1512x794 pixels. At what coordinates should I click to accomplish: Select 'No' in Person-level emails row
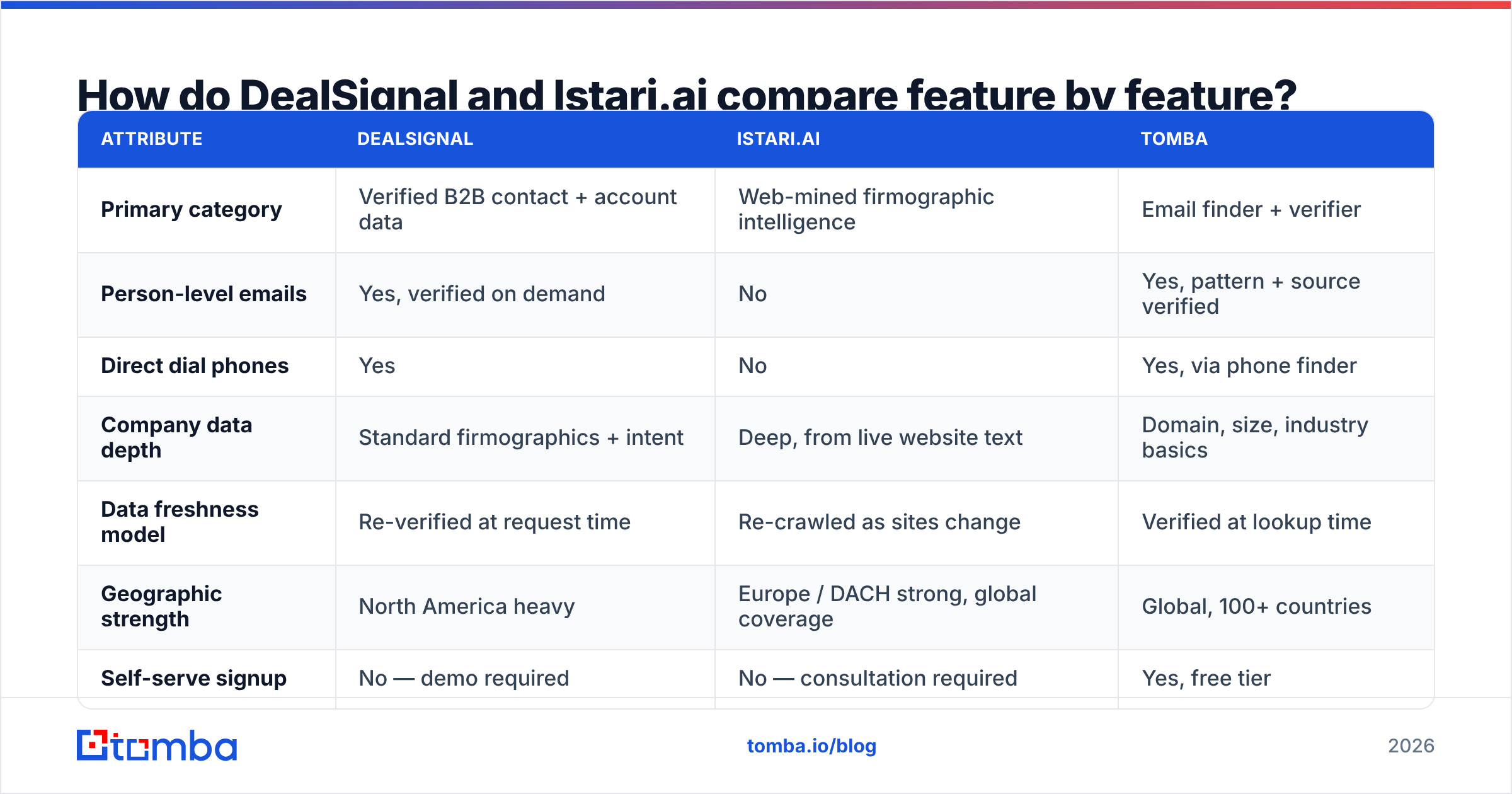click(752, 294)
